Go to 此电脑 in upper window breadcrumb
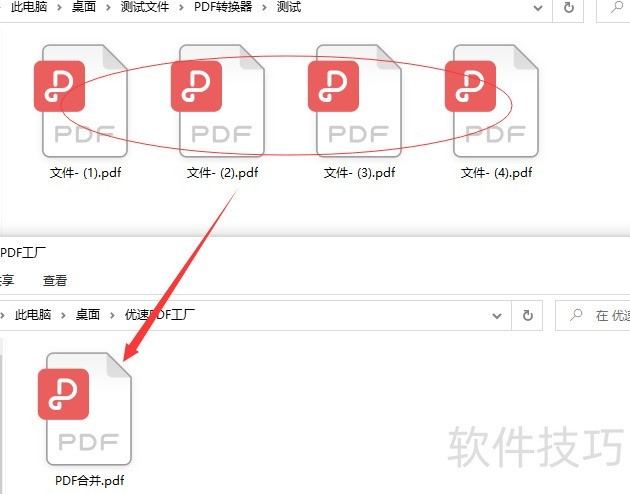630x494 pixels. click(29, 6)
